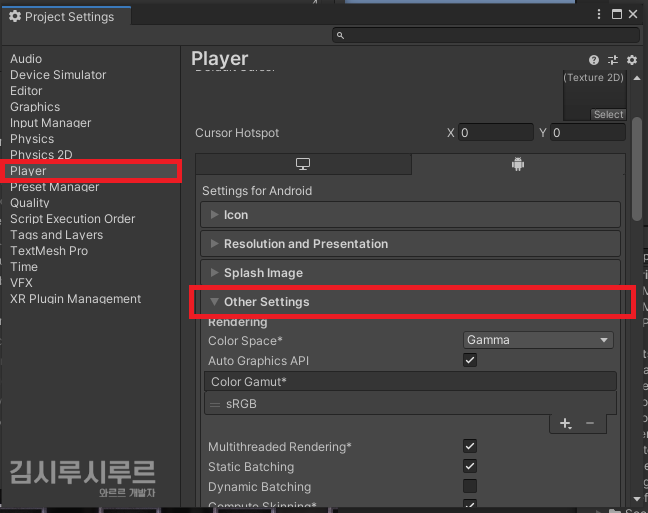
Task: Click the Color Space label
Action: 245,341
